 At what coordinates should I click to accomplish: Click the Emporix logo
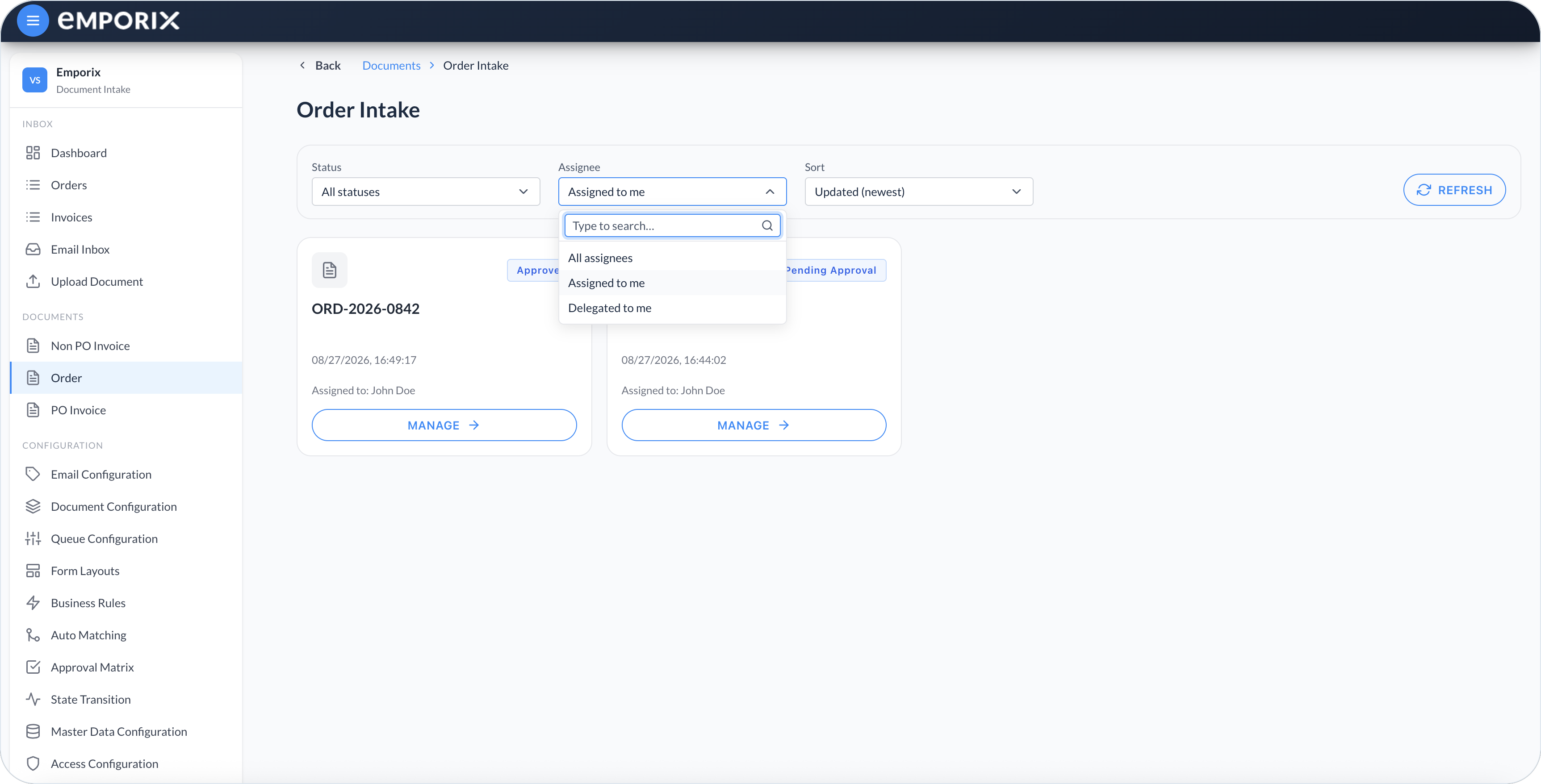click(118, 21)
